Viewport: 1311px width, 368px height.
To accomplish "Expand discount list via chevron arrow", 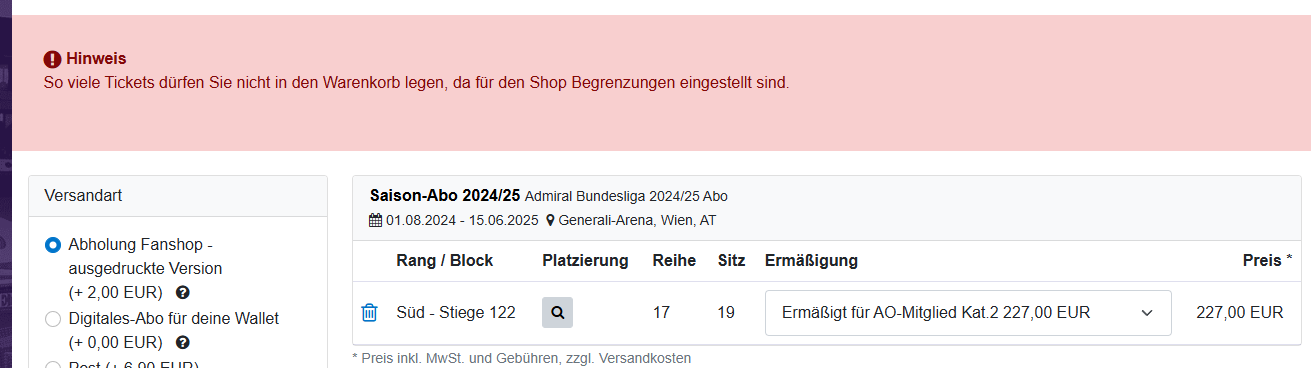I will (x=1146, y=313).
